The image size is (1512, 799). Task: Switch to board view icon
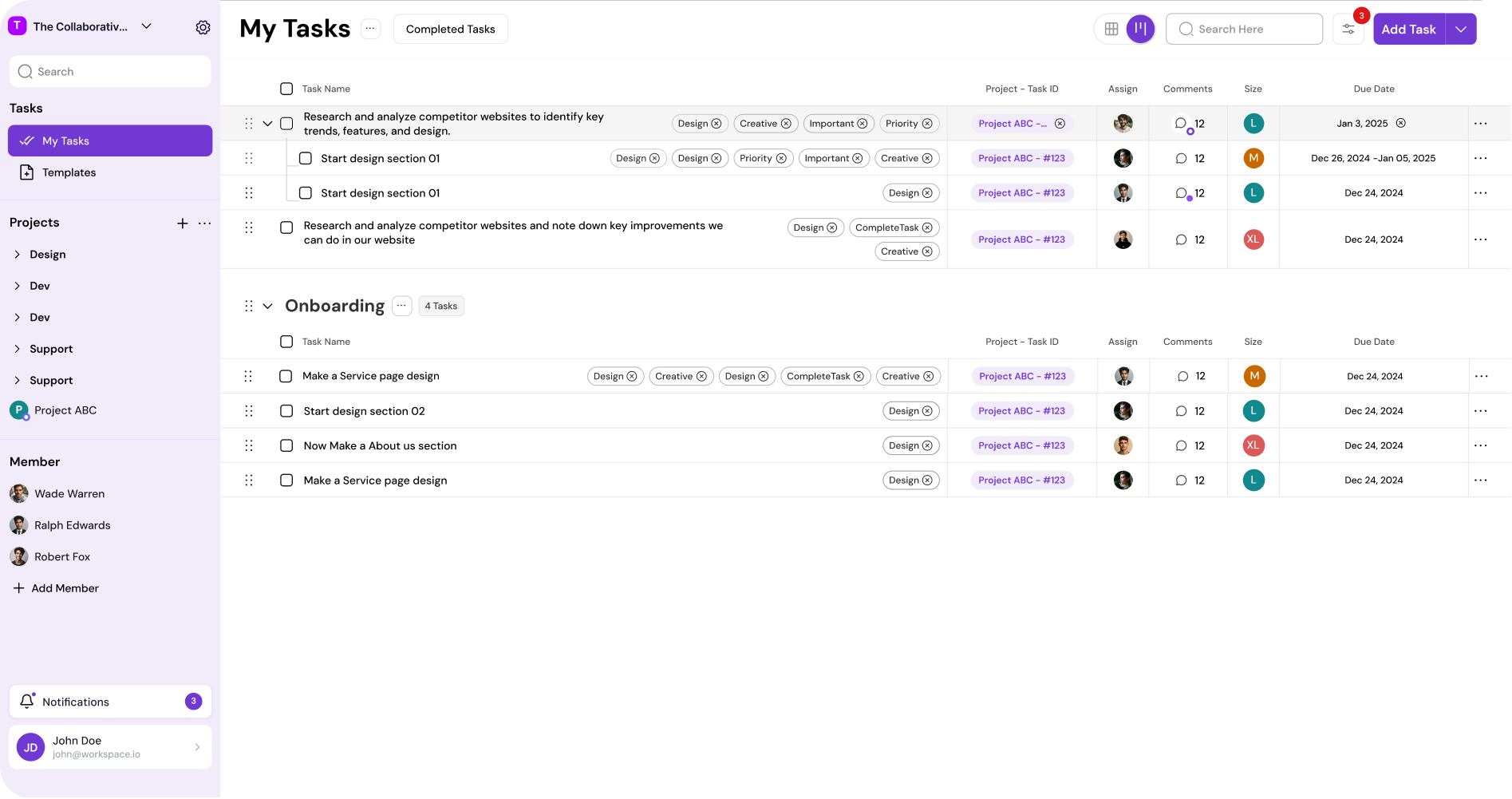[1140, 30]
